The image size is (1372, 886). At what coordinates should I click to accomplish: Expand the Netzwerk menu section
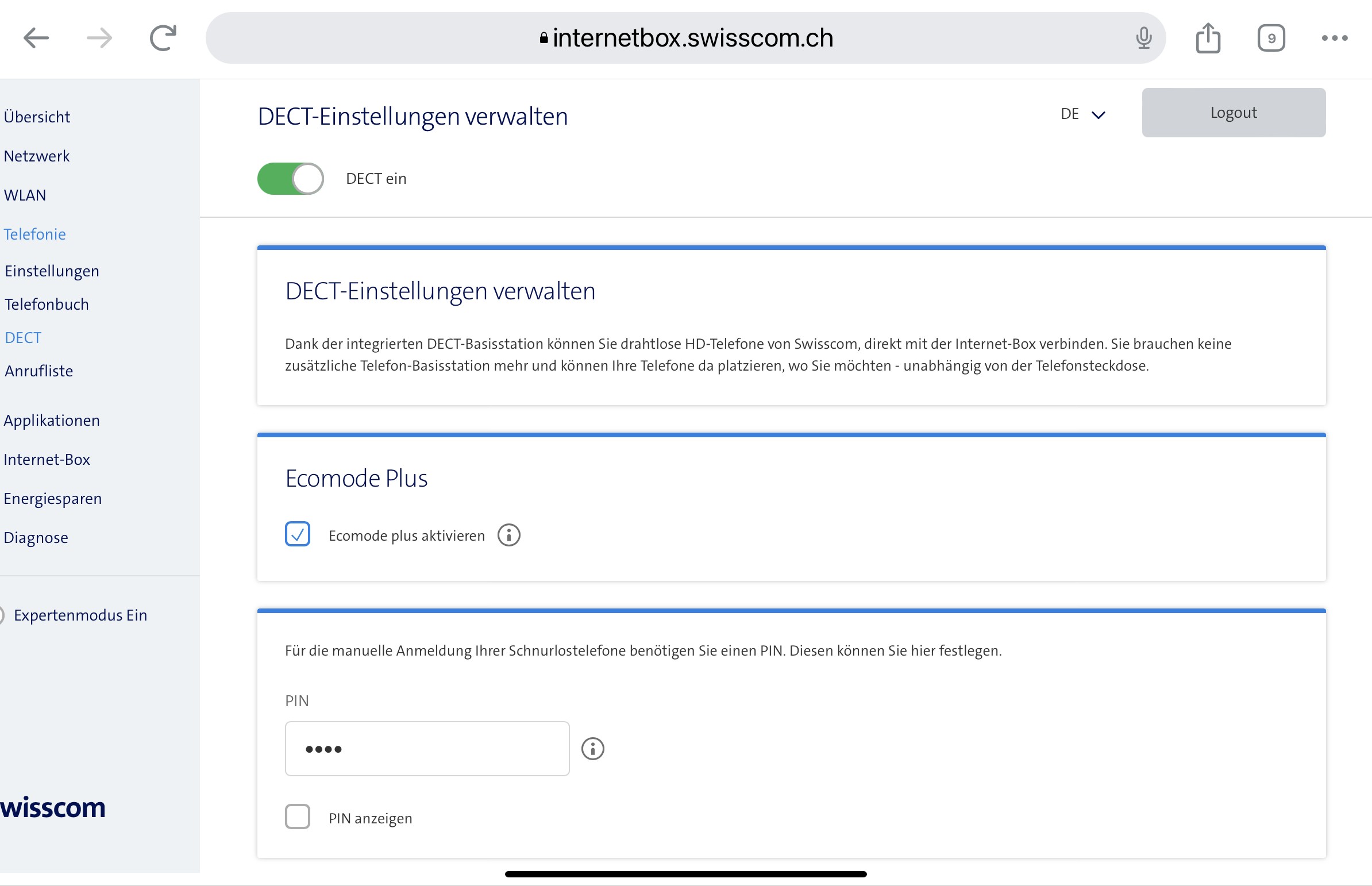(x=36, y=156)
